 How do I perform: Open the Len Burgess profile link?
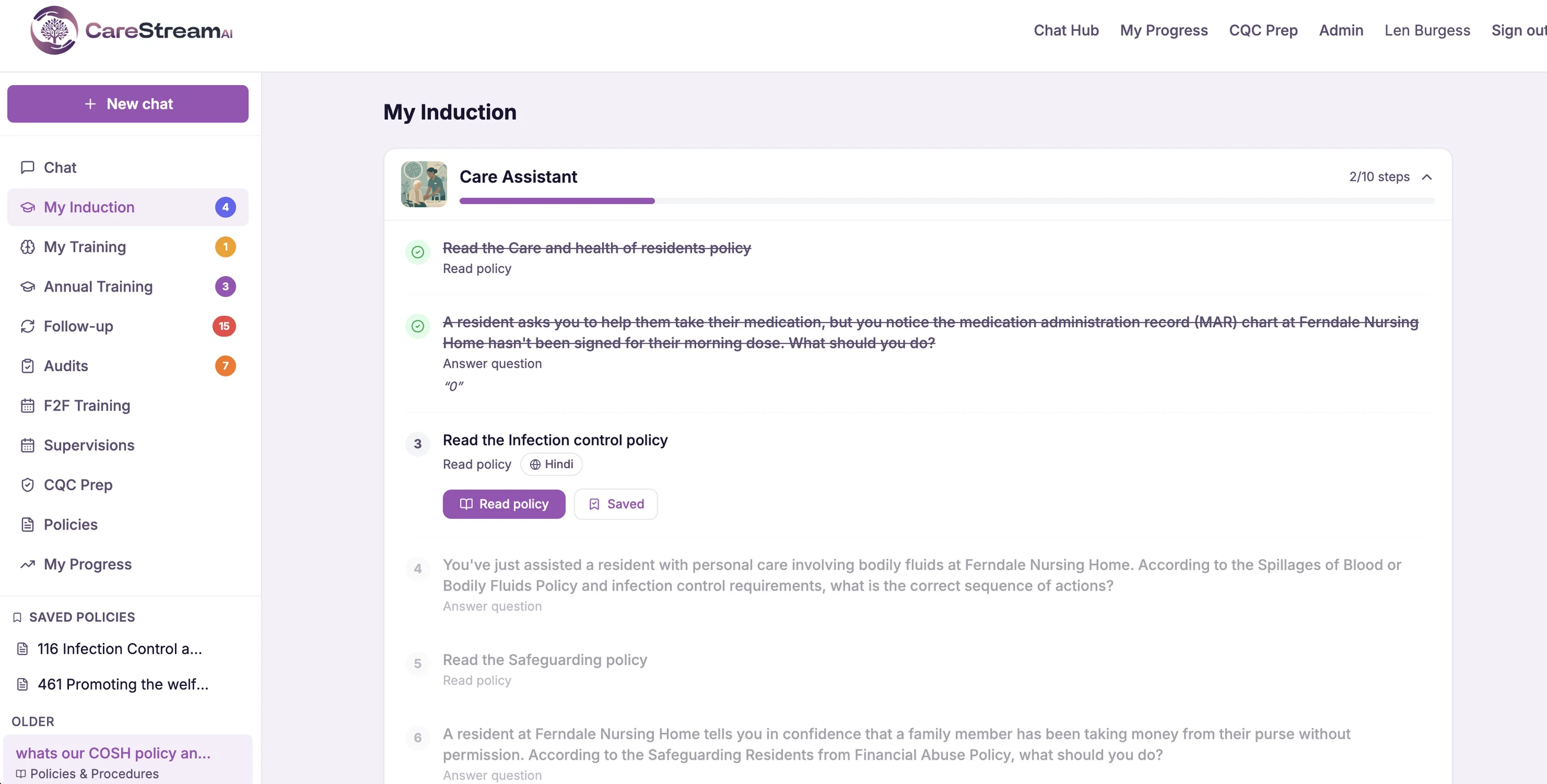click(1427, 30)
